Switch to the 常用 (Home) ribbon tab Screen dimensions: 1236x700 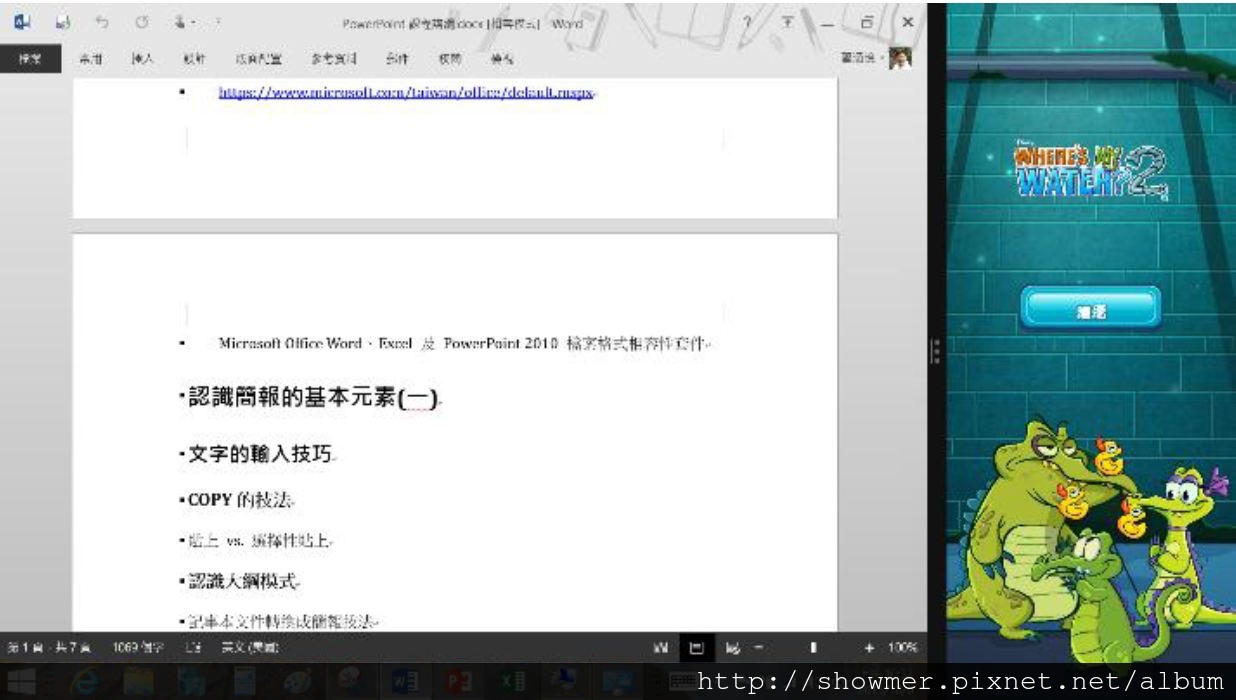(x=91, y=59)
